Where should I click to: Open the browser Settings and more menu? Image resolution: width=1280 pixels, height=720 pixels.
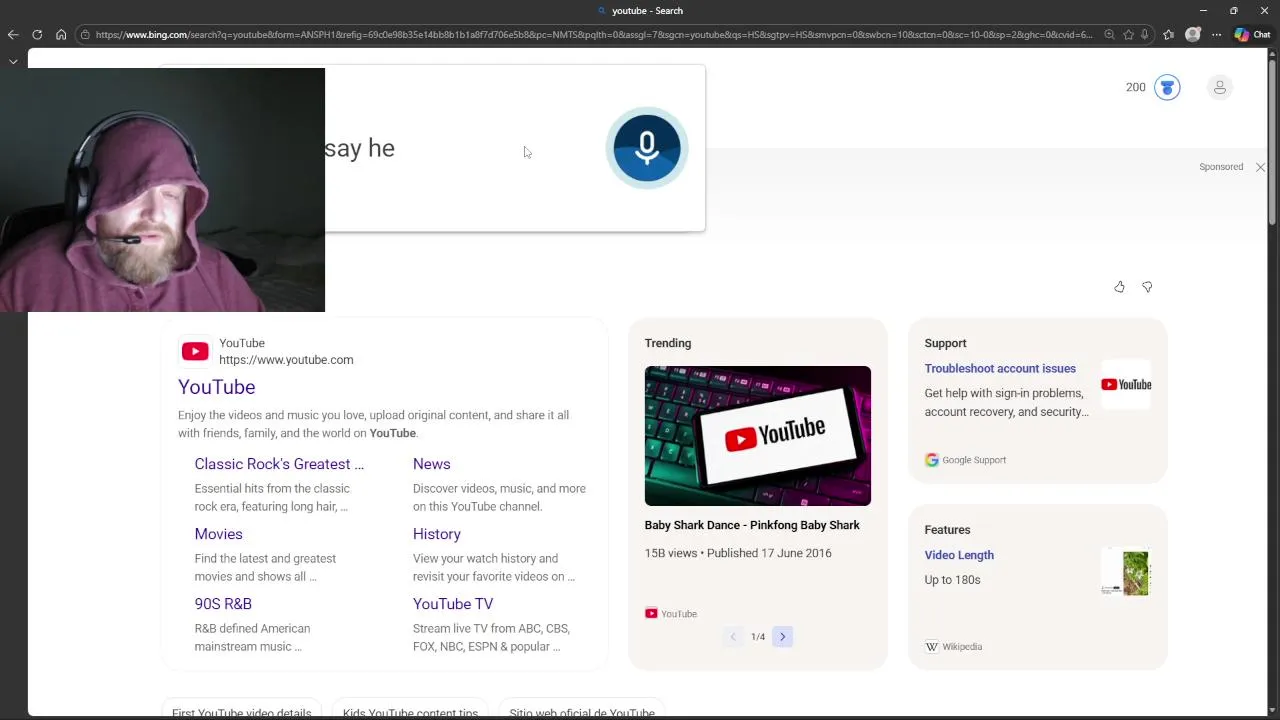click(x=1217, y=35)
